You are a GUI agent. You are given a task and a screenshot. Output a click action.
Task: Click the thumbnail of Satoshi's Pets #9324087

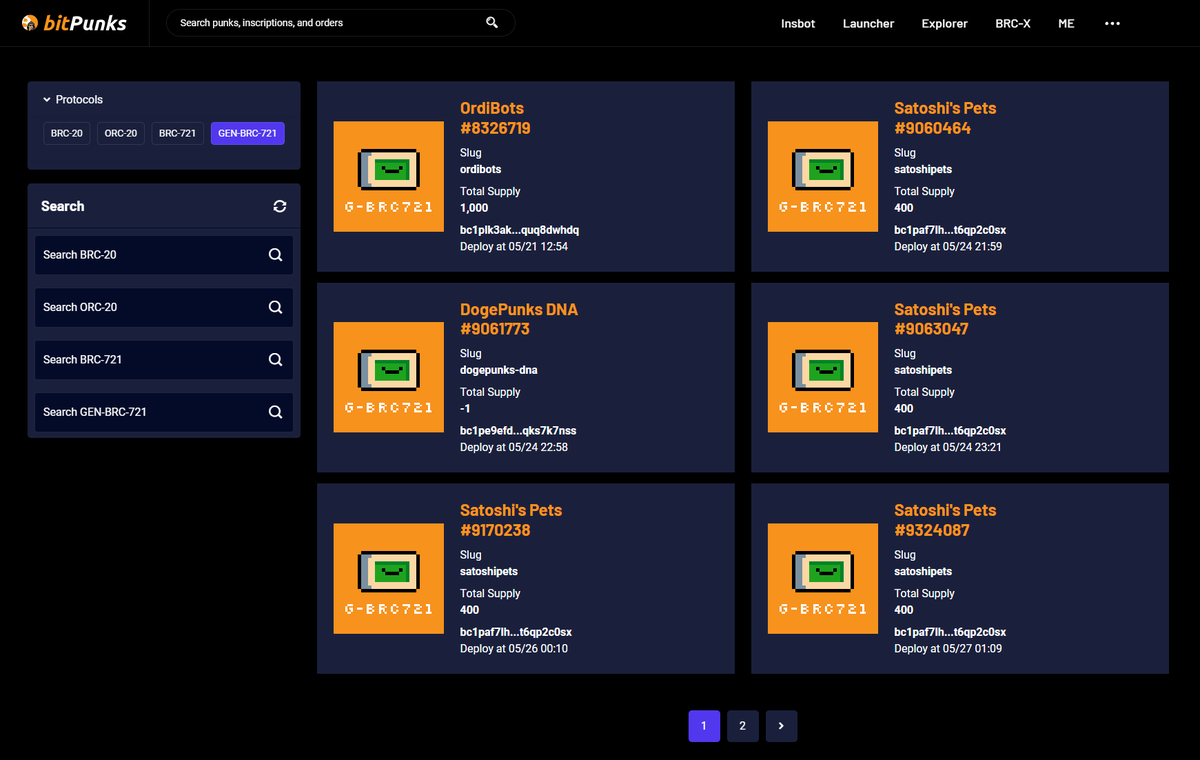tap(823, 579)
